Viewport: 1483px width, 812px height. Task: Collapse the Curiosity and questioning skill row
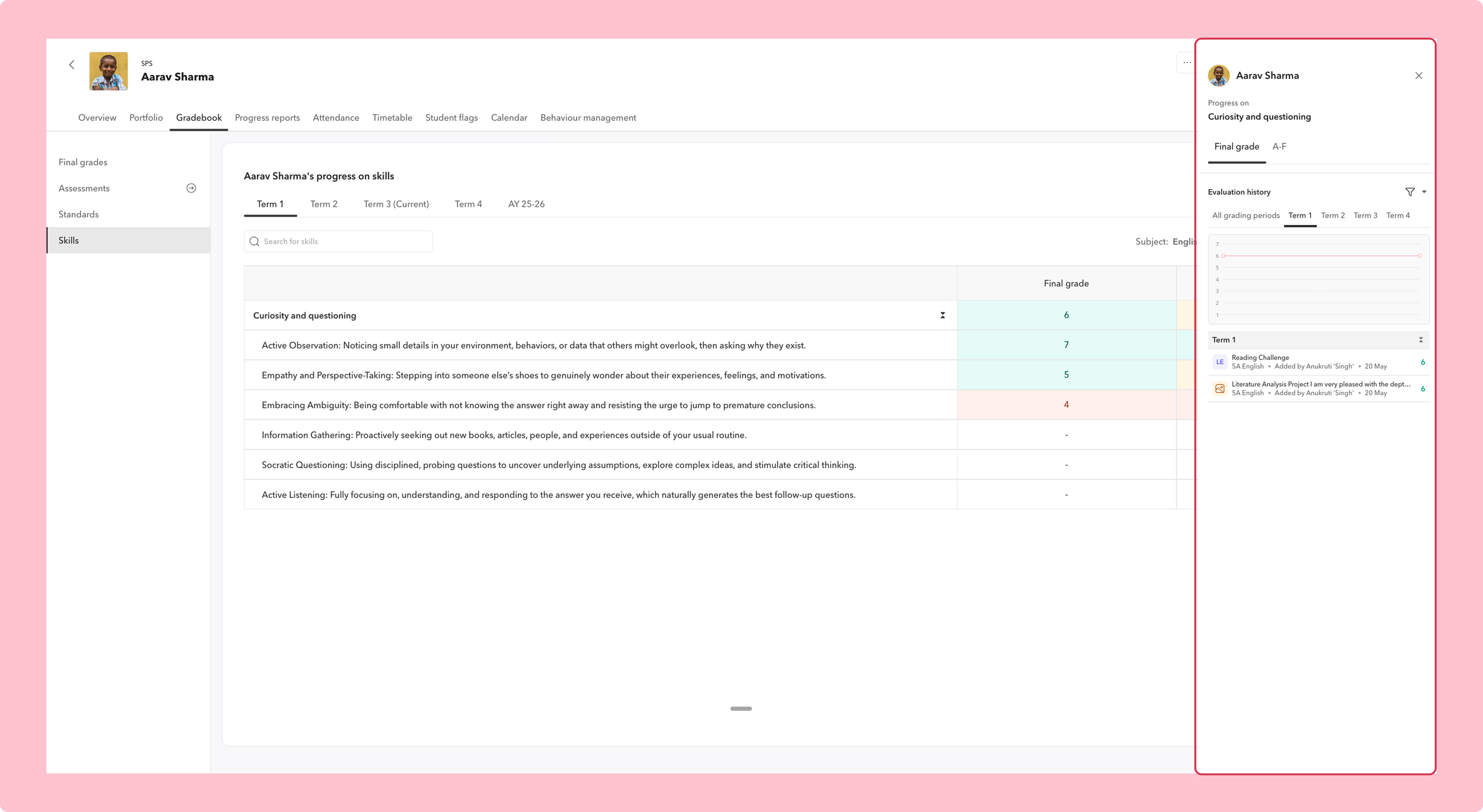click(942, 315)
